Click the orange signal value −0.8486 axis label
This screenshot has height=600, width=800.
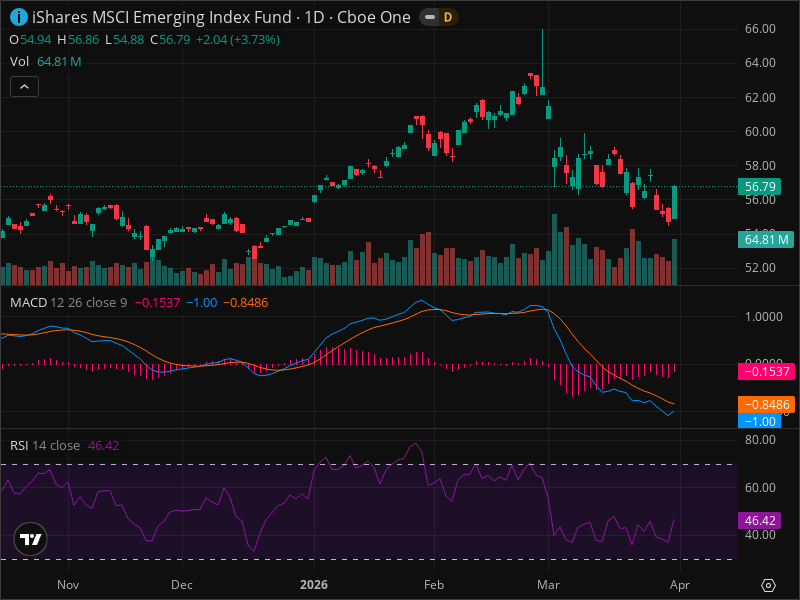click(x=766, y=405)
